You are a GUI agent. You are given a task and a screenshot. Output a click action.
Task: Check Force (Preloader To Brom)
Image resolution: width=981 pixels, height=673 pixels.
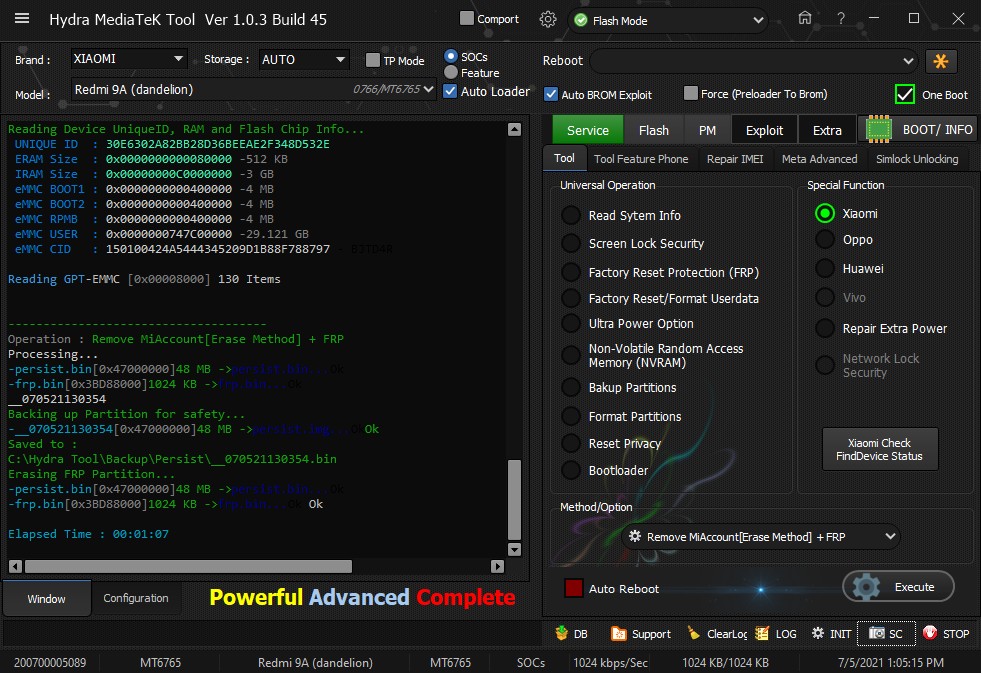tap(691, 93)
